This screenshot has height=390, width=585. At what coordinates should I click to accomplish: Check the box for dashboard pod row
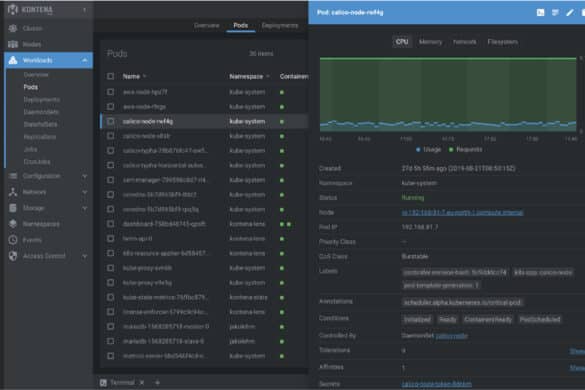click(x=110, y=224)
